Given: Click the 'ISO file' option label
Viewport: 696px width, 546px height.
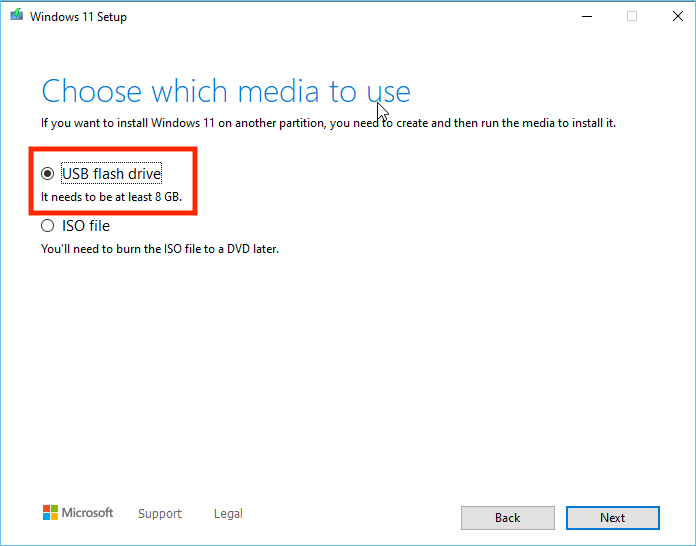Looking at the screenshot, I should tap(86, 226).
